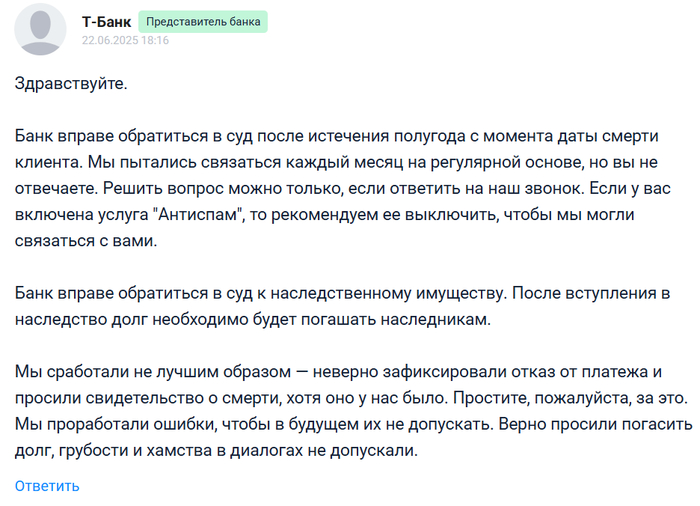
Task: Click the Представитель банка green badge
Action: click(x=203, y=21)
